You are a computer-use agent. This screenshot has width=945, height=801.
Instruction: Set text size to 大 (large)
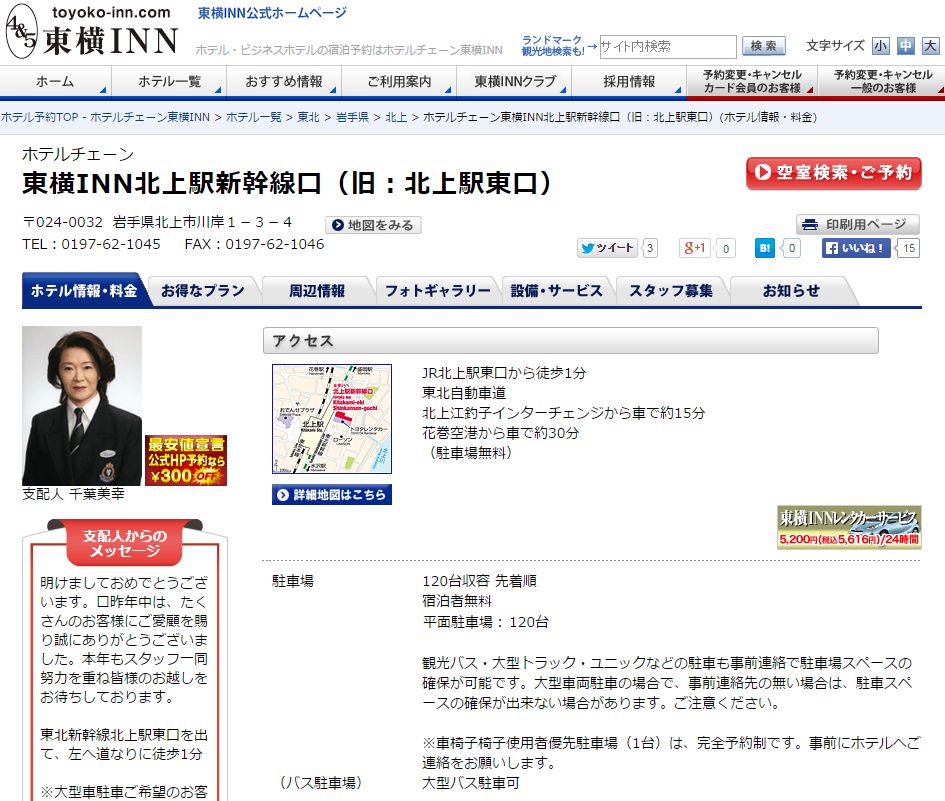931,46
